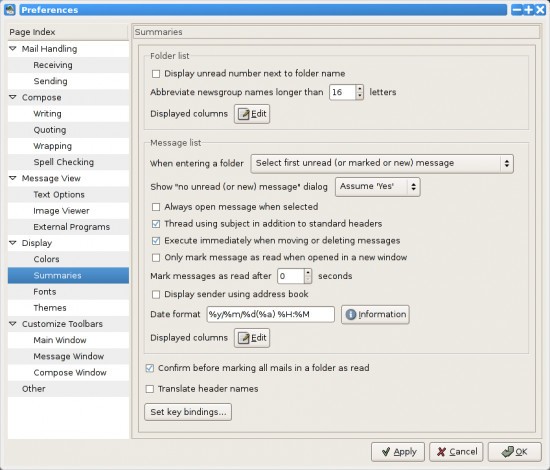Enable Display unread number next to folder name

coord(156,74)
